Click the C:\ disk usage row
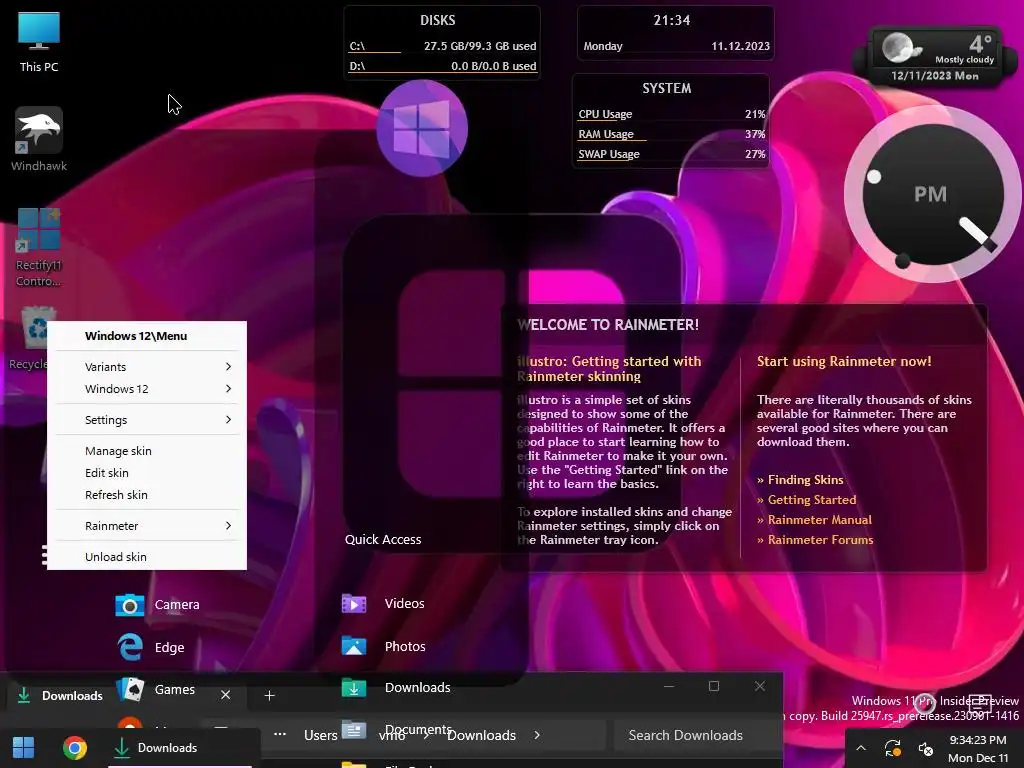The image size is (1024, 768). (443, 46)
